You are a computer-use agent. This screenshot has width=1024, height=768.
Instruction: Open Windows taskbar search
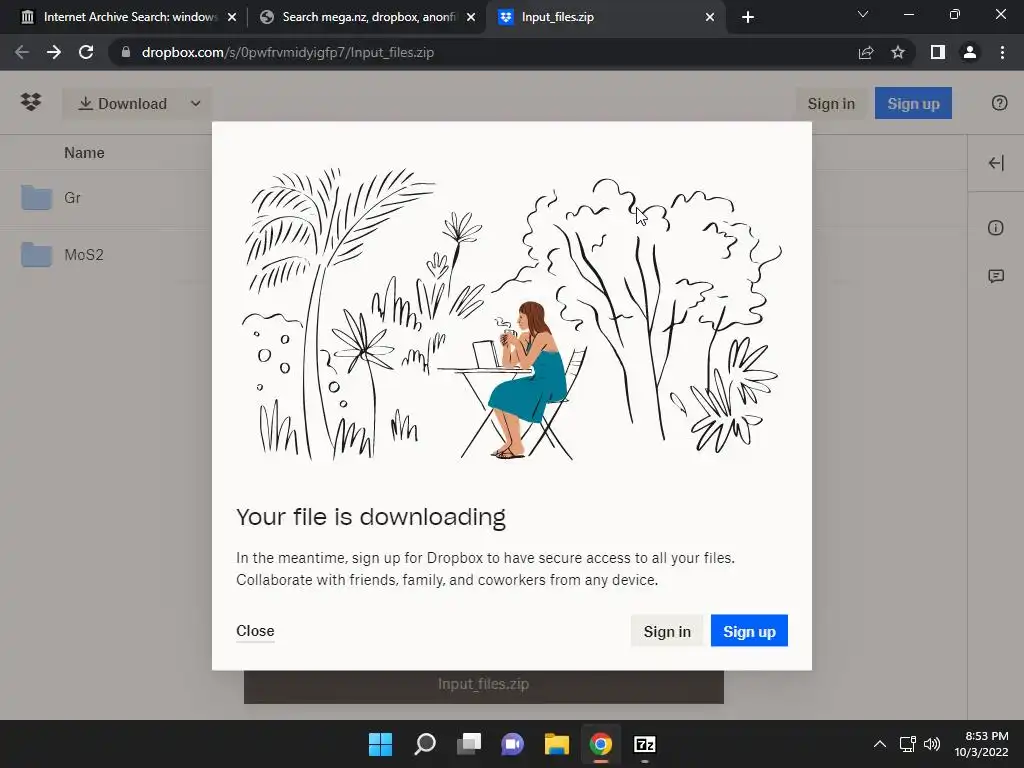pyautogui.click(x=424, y=744)
